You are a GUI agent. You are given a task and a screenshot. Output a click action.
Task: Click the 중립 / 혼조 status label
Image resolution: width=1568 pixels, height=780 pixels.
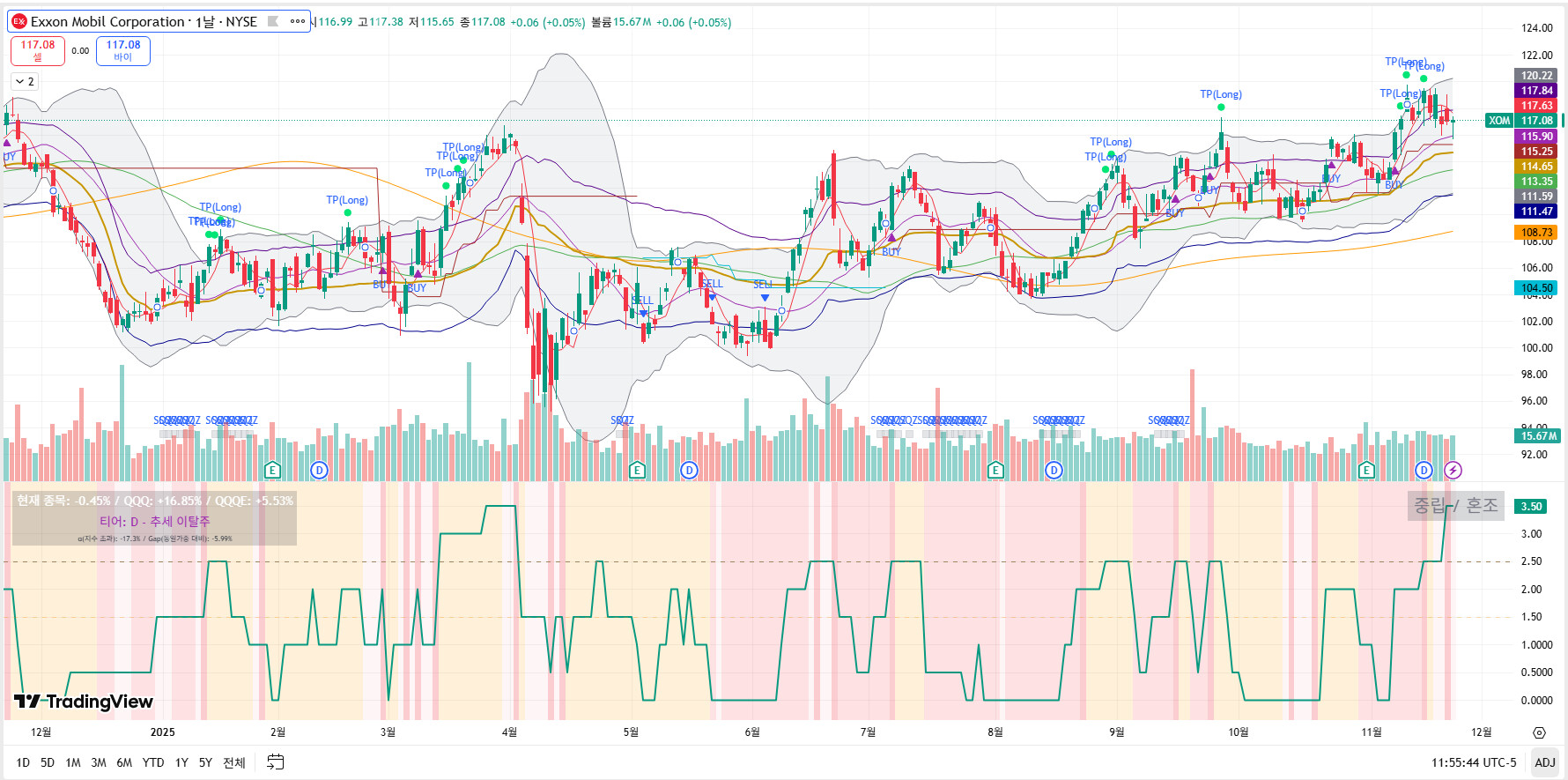[x=1455, y=505]
